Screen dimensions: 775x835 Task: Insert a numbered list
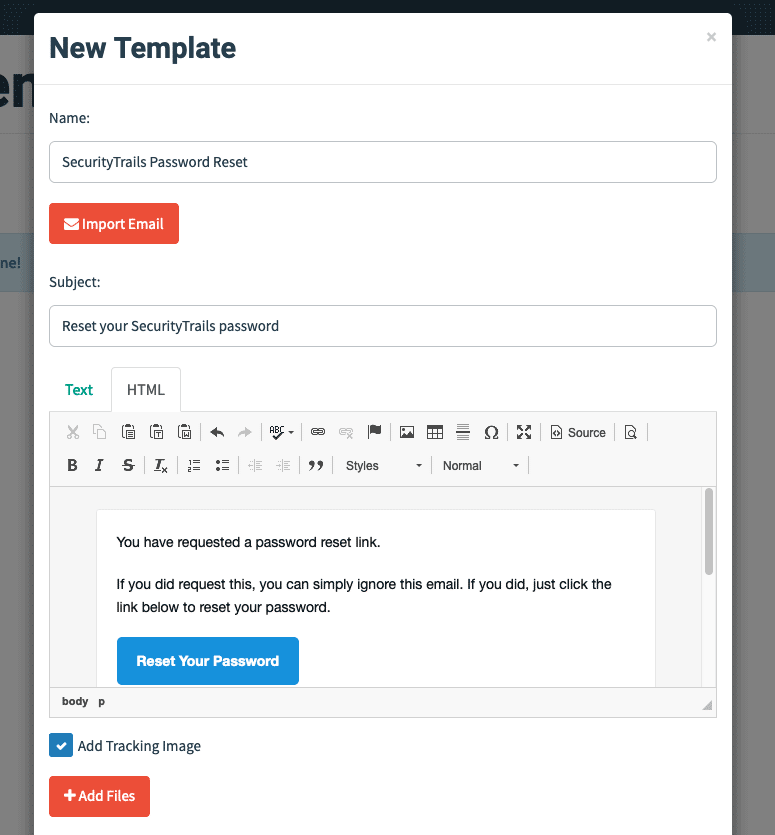[x=194, y=465]
